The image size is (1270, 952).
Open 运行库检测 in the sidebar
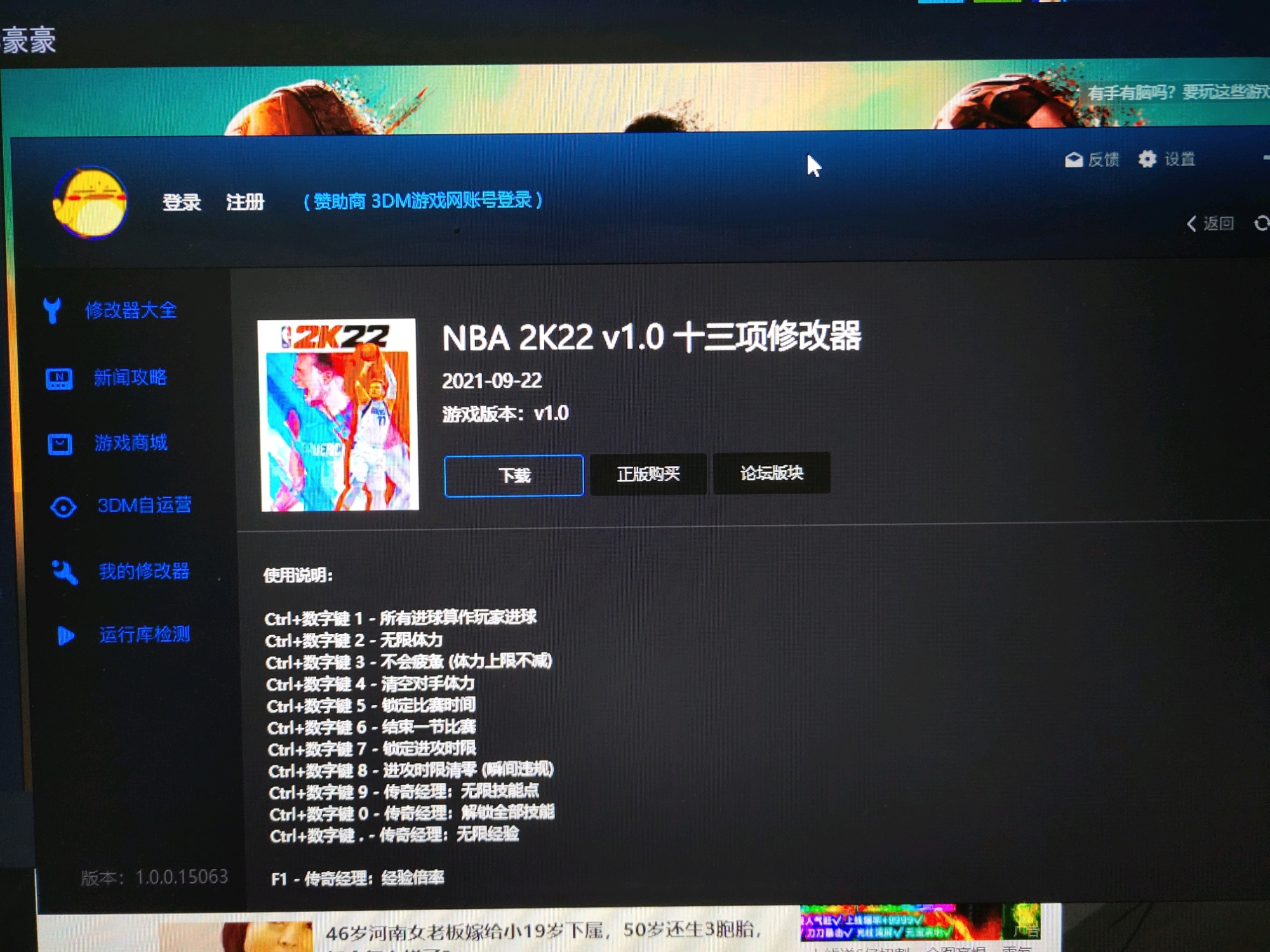(x=145, y=634)
